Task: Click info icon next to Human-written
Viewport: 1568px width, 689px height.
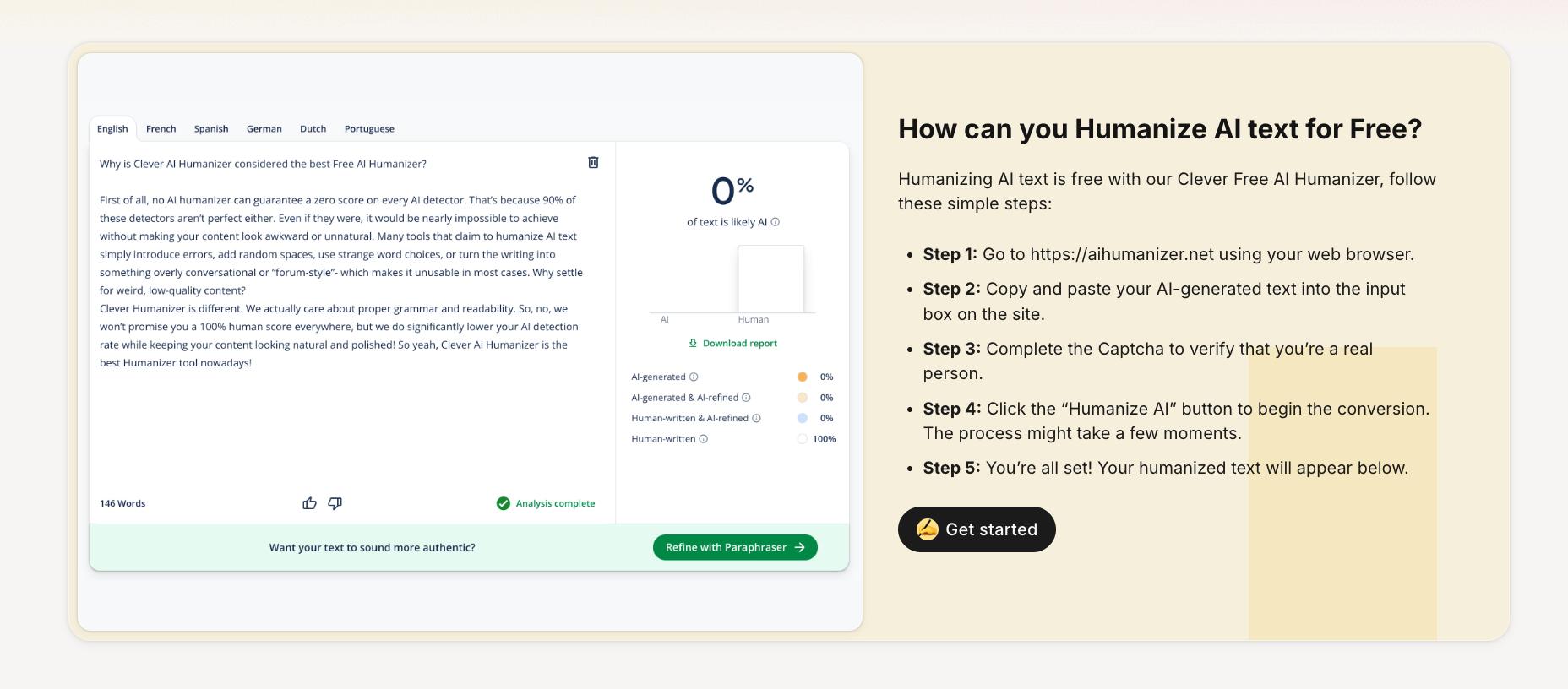Action: 704,439
